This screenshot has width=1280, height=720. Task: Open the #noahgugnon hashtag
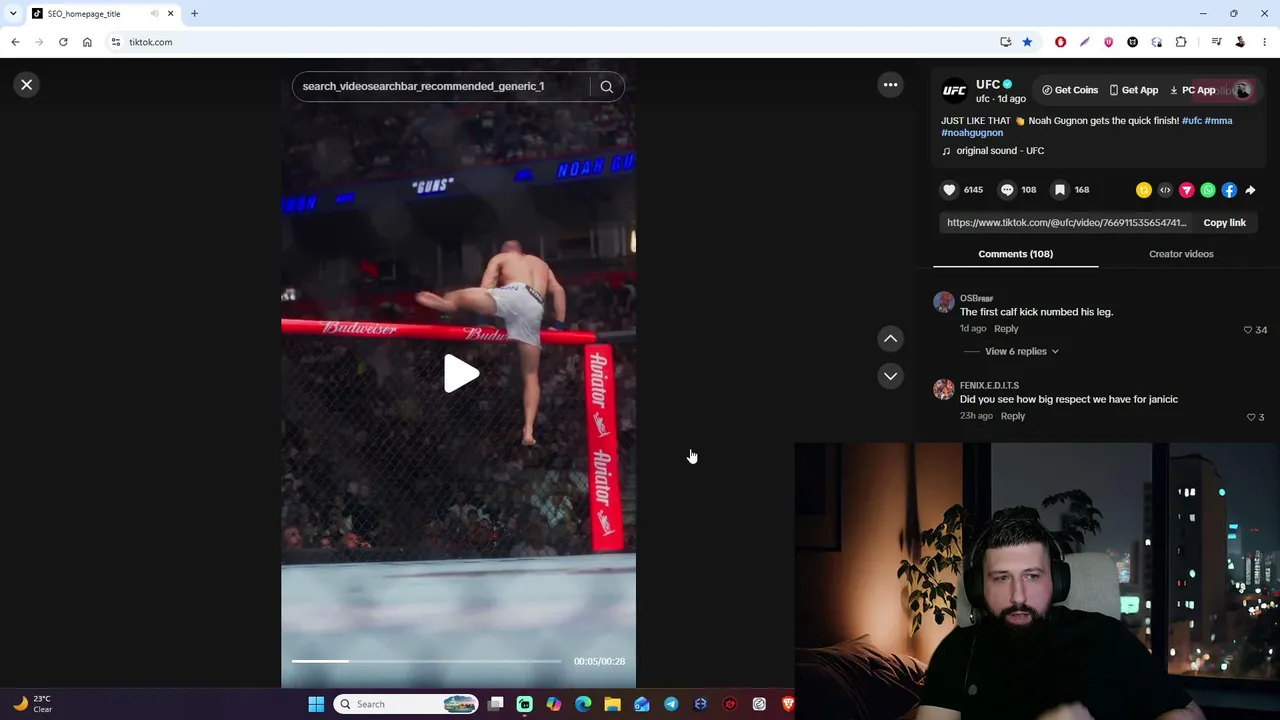(972, 133)
